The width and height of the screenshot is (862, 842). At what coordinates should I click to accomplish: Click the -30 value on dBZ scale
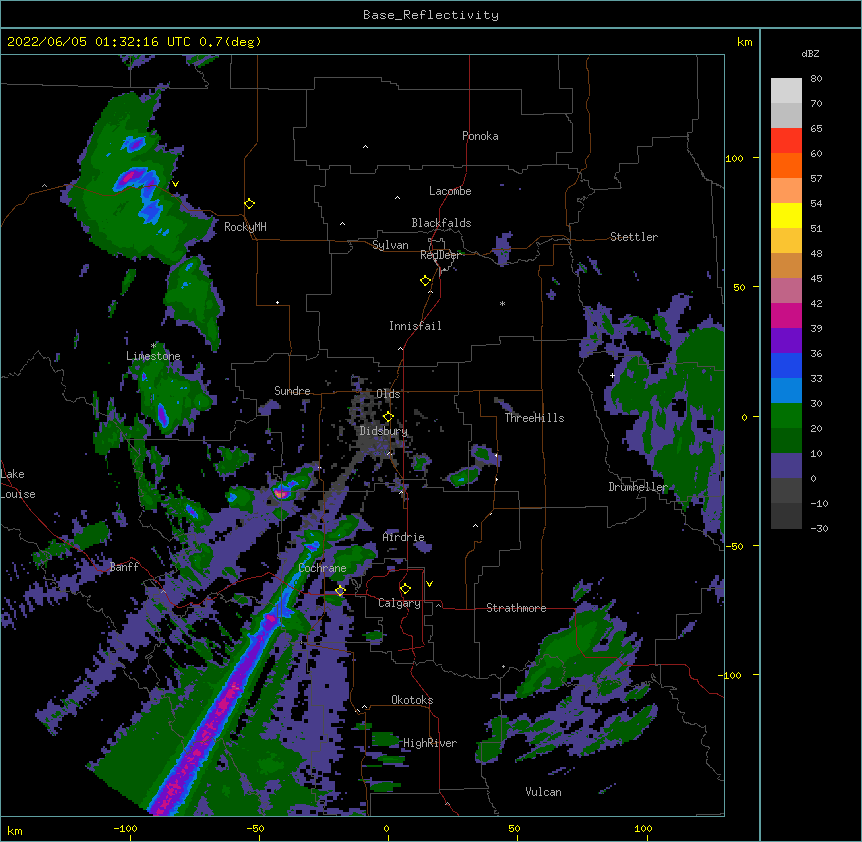point(819,528)
